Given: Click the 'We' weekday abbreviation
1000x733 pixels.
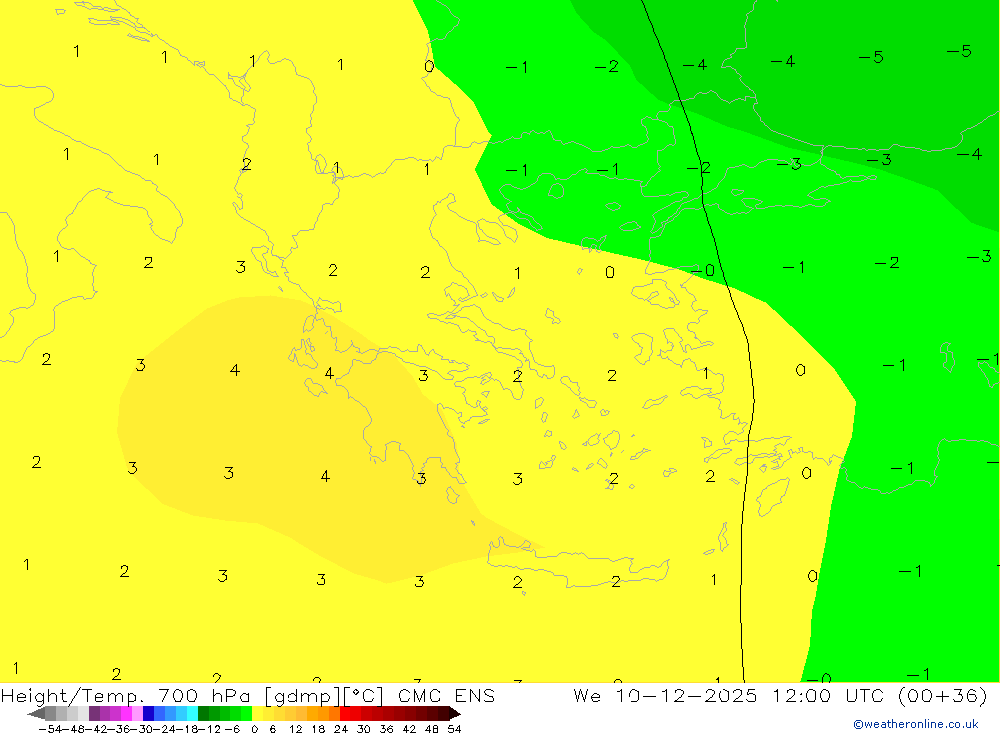Looking at the screenshot, I should click(x=587, y=695).
